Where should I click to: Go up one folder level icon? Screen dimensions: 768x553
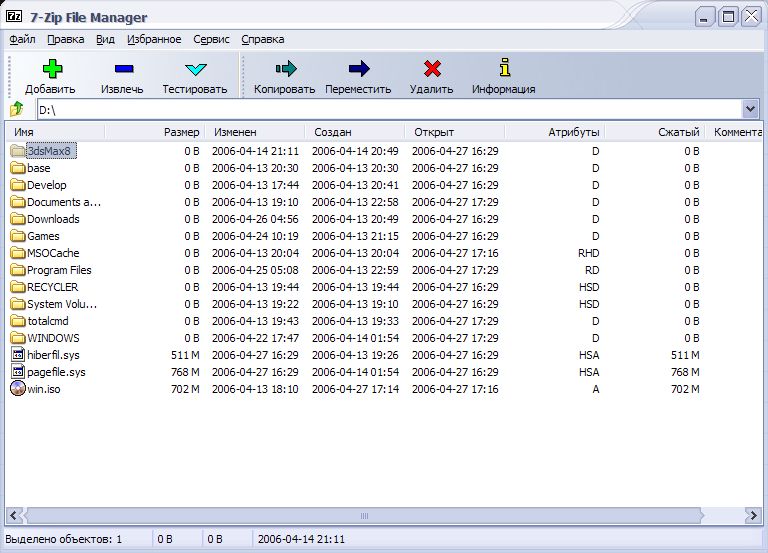17,108
